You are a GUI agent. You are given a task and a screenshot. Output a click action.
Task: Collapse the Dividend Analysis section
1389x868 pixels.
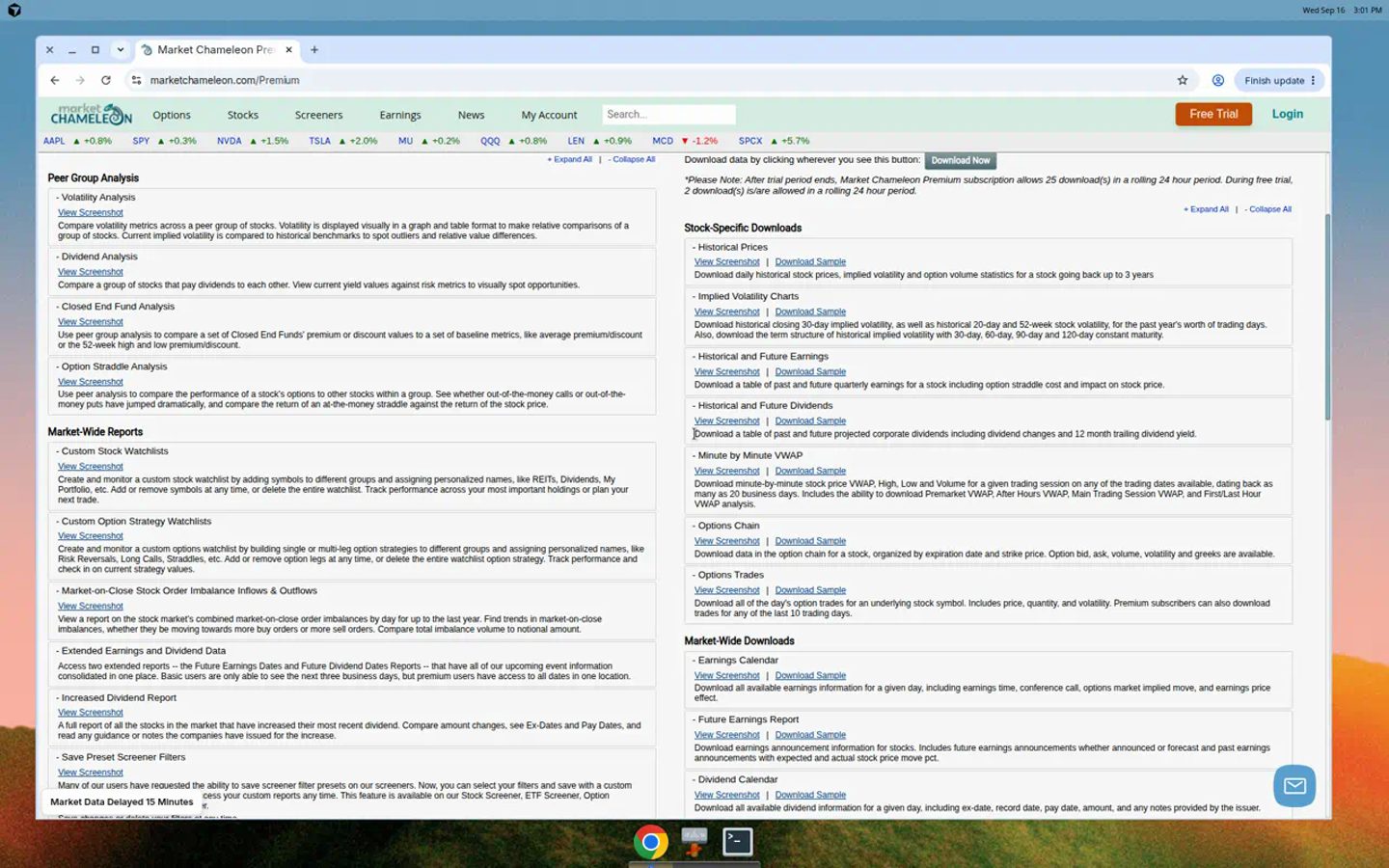[96, 257]
